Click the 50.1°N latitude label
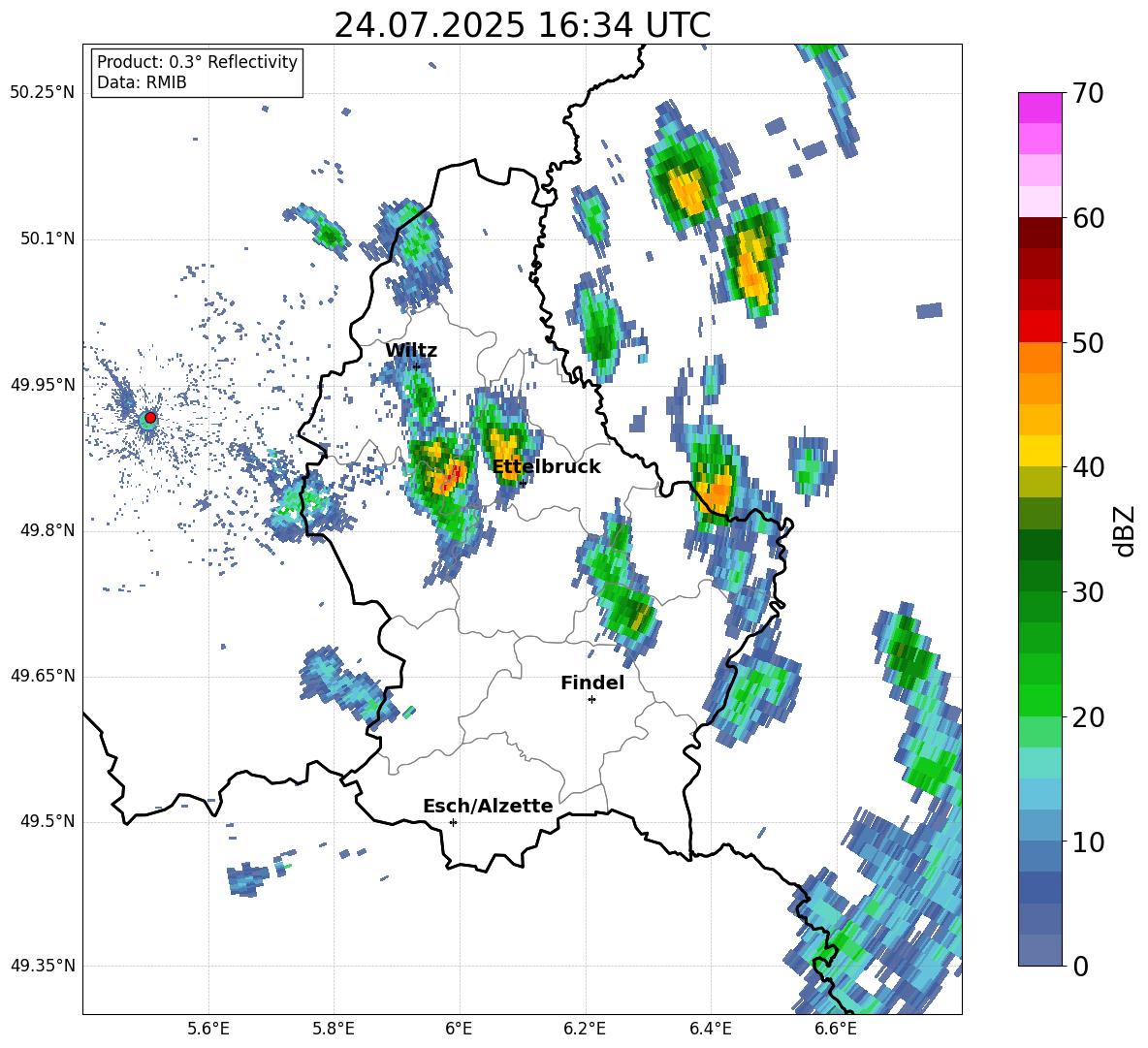The height and width of the screenshot is (1048, 1148). (48, 239)
